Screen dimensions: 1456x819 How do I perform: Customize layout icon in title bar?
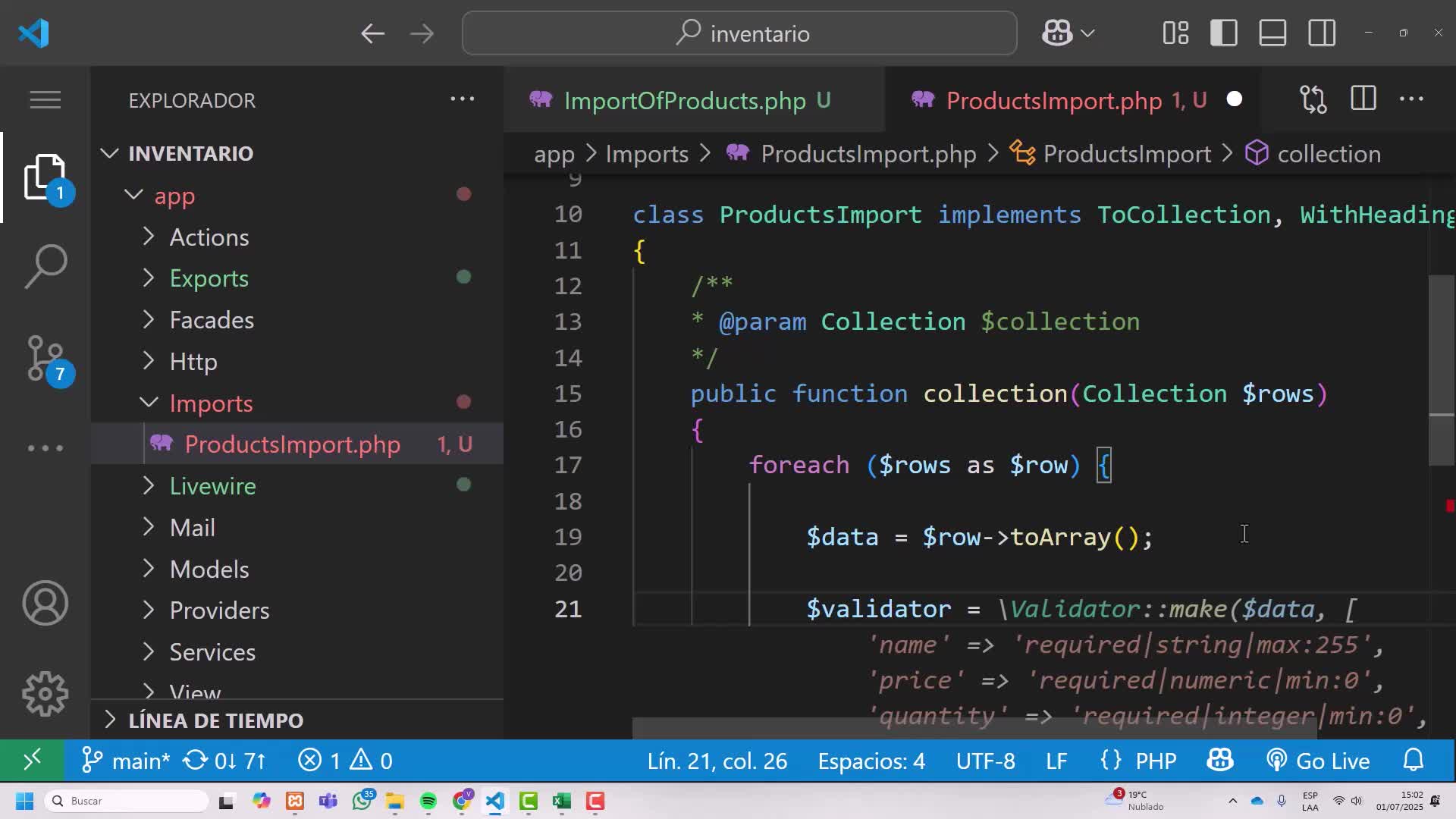click(x=1175, y=33)
